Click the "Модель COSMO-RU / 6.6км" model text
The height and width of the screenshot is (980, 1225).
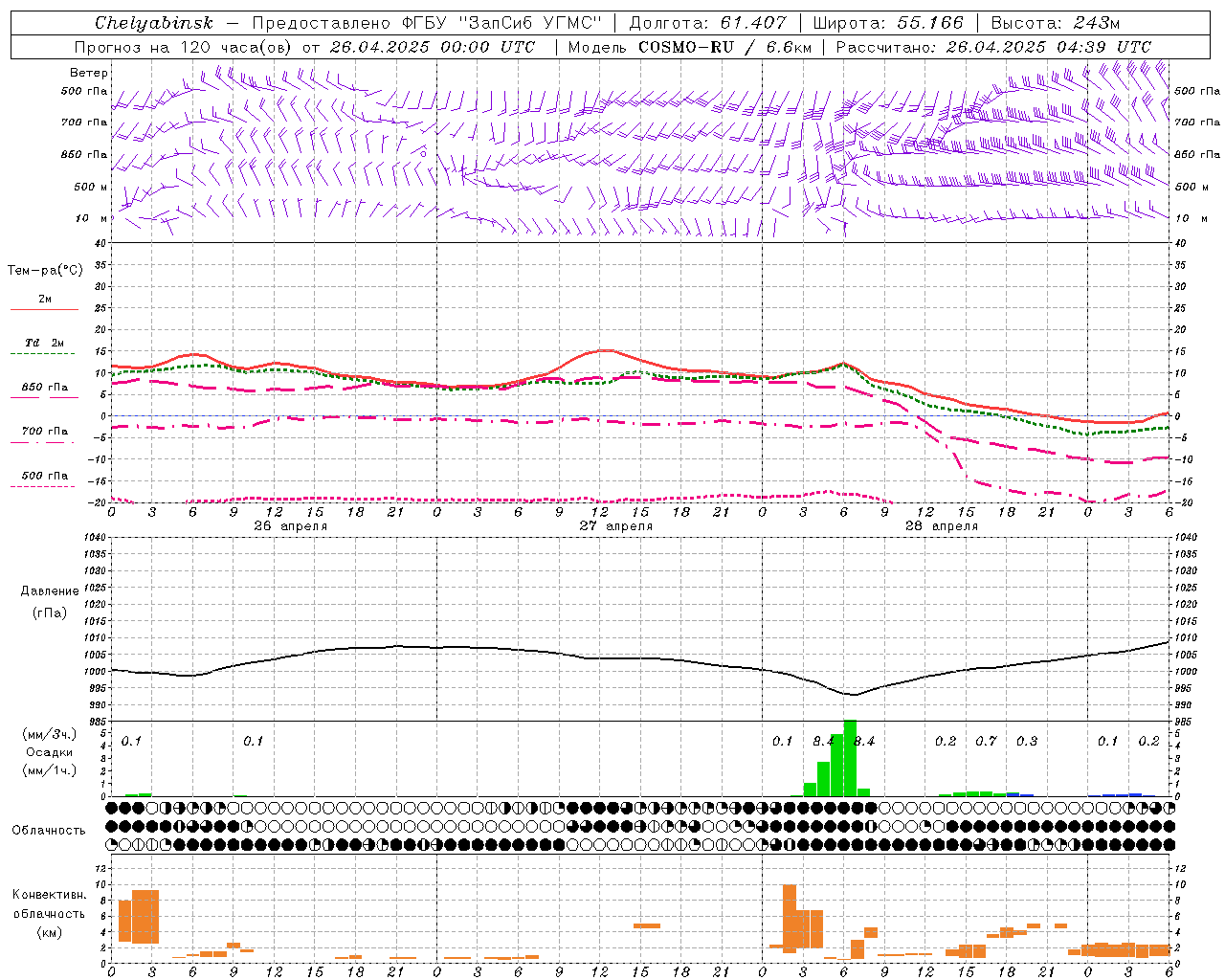[690, 47]
